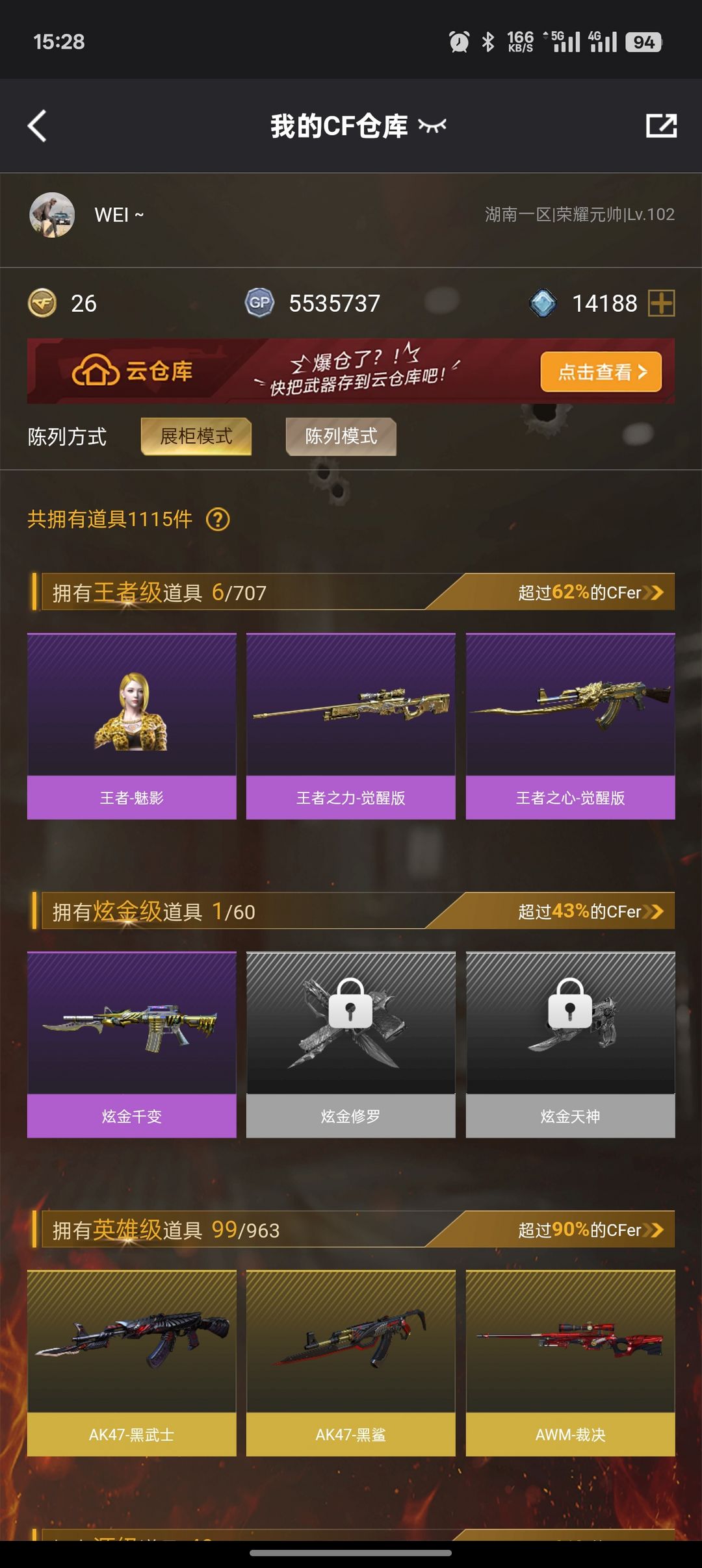Tap the plus icon next to 14188
702x1568 pixels.
pyautogui.click(x=662, y=303)
